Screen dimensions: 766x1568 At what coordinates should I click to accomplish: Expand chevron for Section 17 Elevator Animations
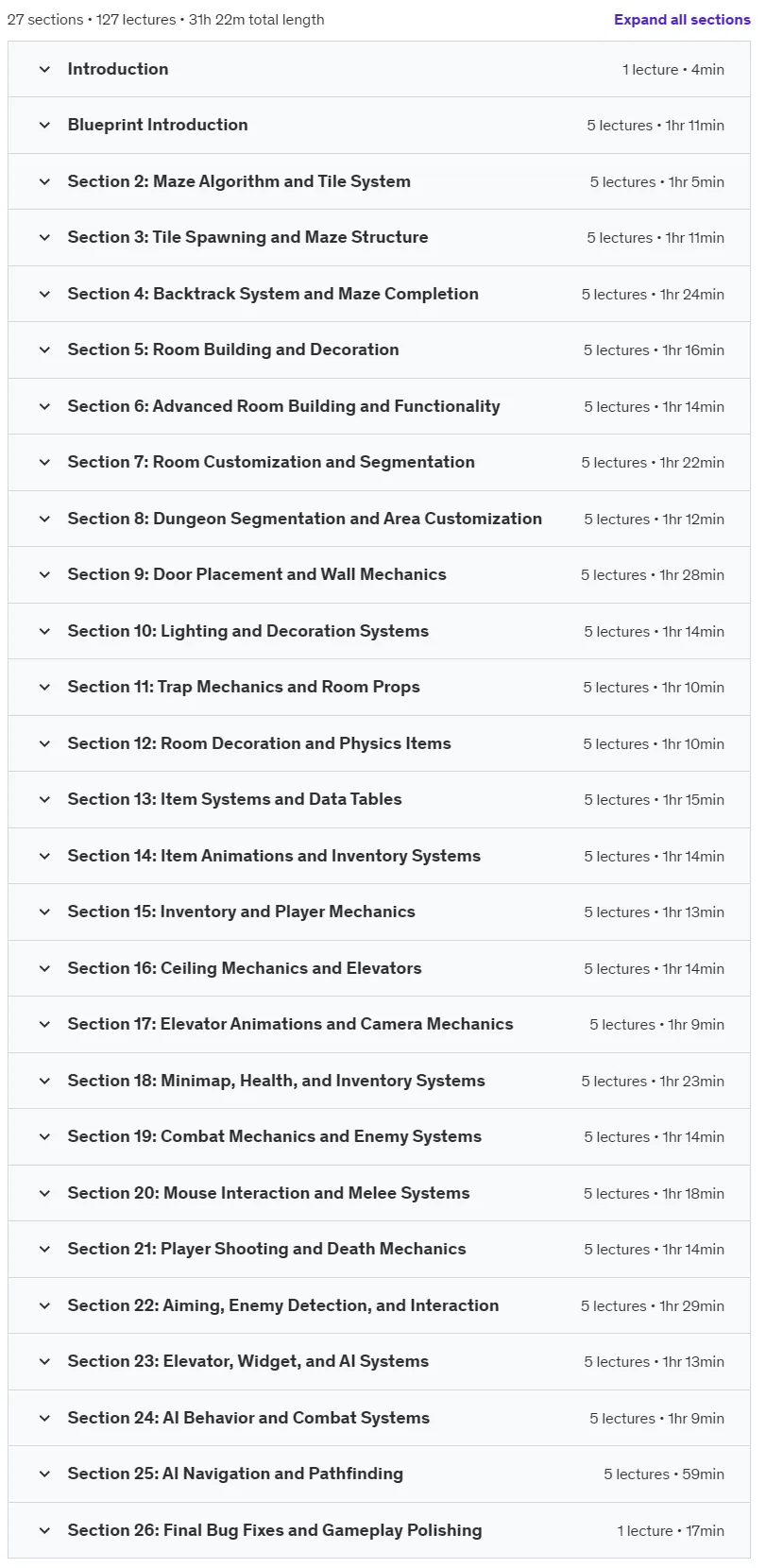(44, 1024)
